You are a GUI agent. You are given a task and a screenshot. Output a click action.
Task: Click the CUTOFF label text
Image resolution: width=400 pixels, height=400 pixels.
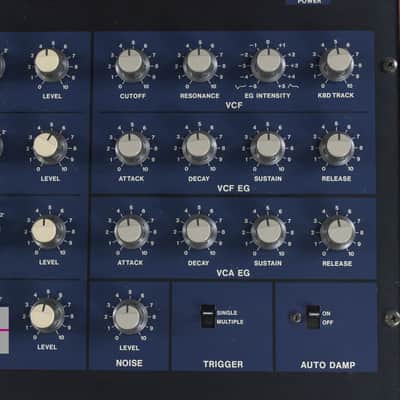(x=132, y=96)
